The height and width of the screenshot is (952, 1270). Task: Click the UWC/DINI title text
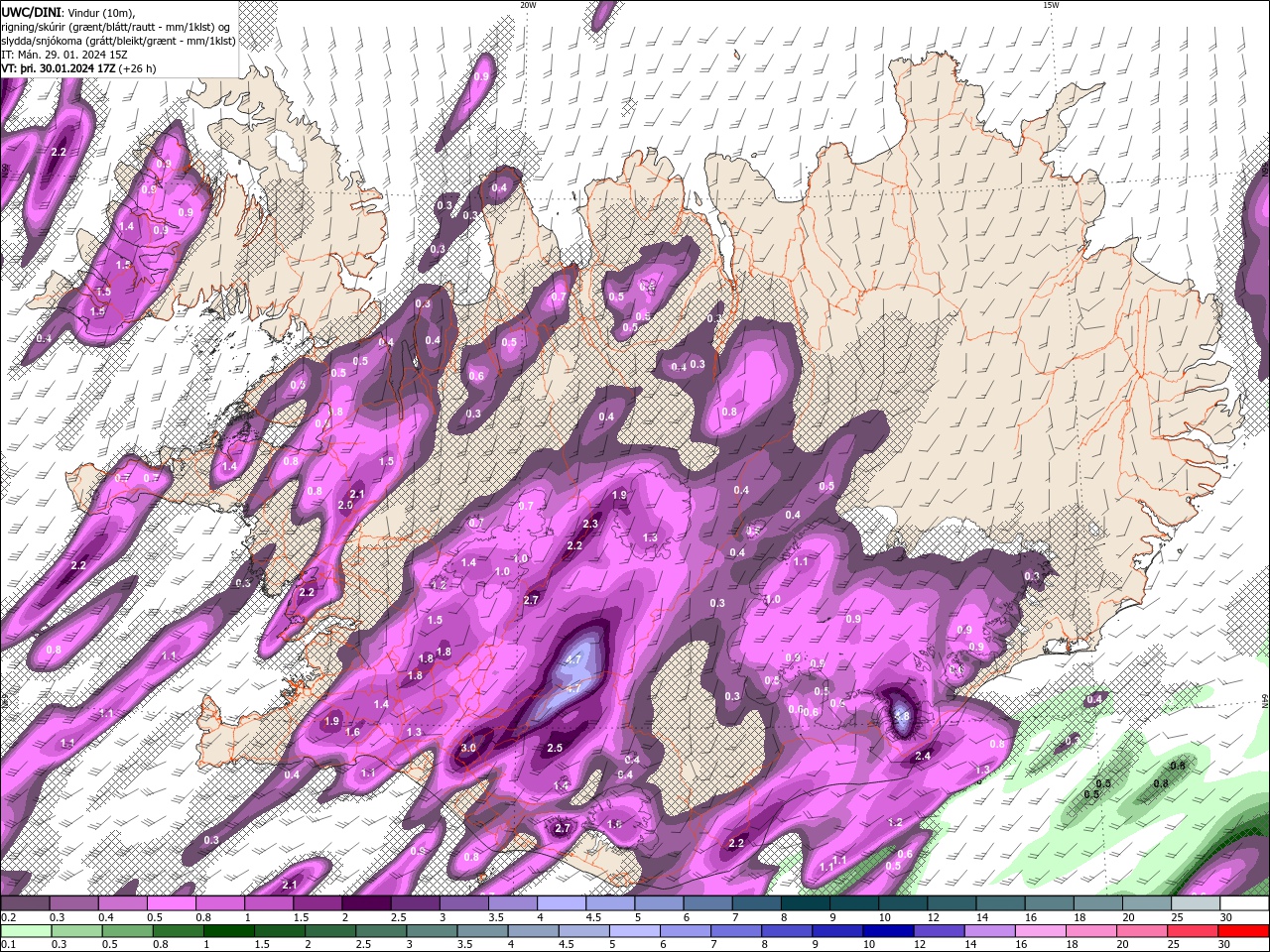pyautogui.click(x=31, y=12)
